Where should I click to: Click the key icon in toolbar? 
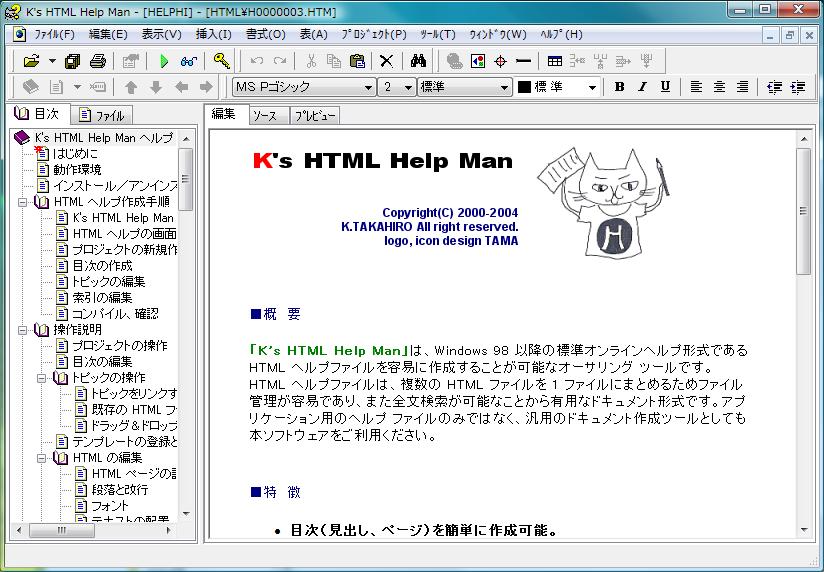(221, 61)
